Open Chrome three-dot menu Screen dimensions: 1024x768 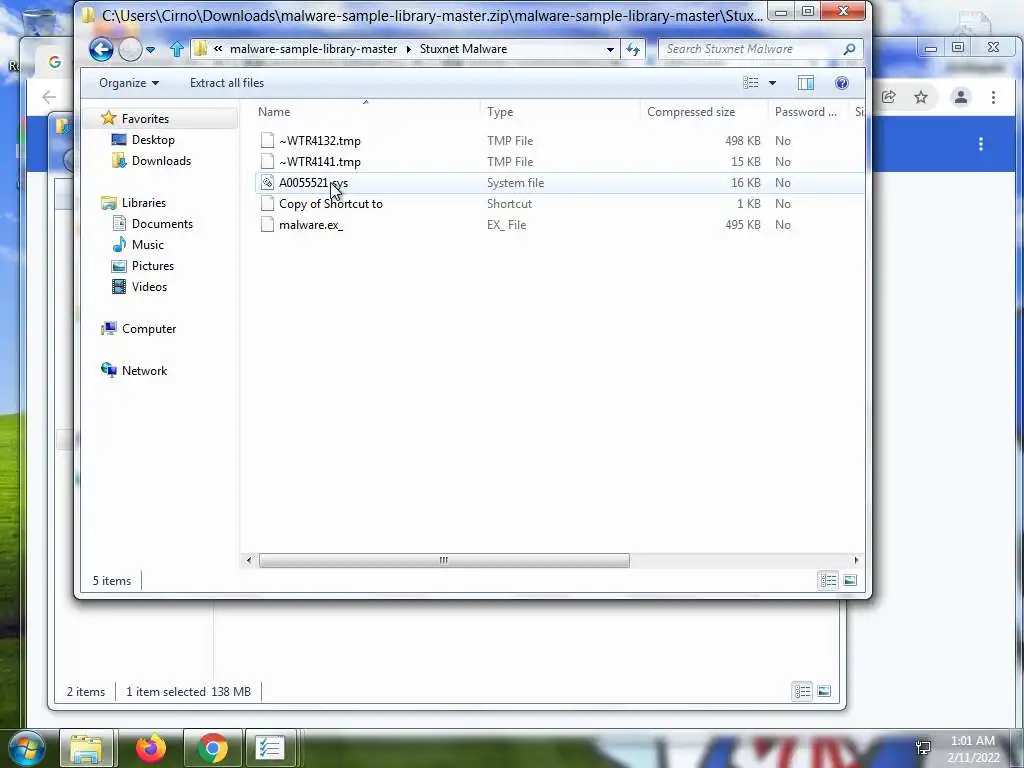click(x=993, y=98)
